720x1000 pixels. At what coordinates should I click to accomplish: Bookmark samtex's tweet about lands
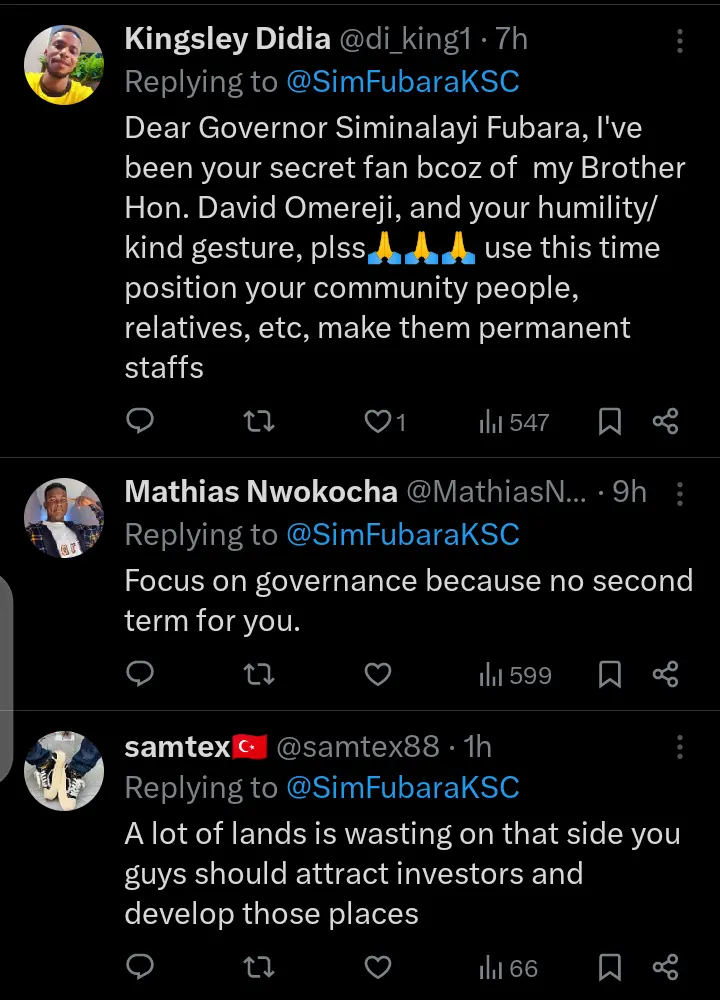pos(610,967)
